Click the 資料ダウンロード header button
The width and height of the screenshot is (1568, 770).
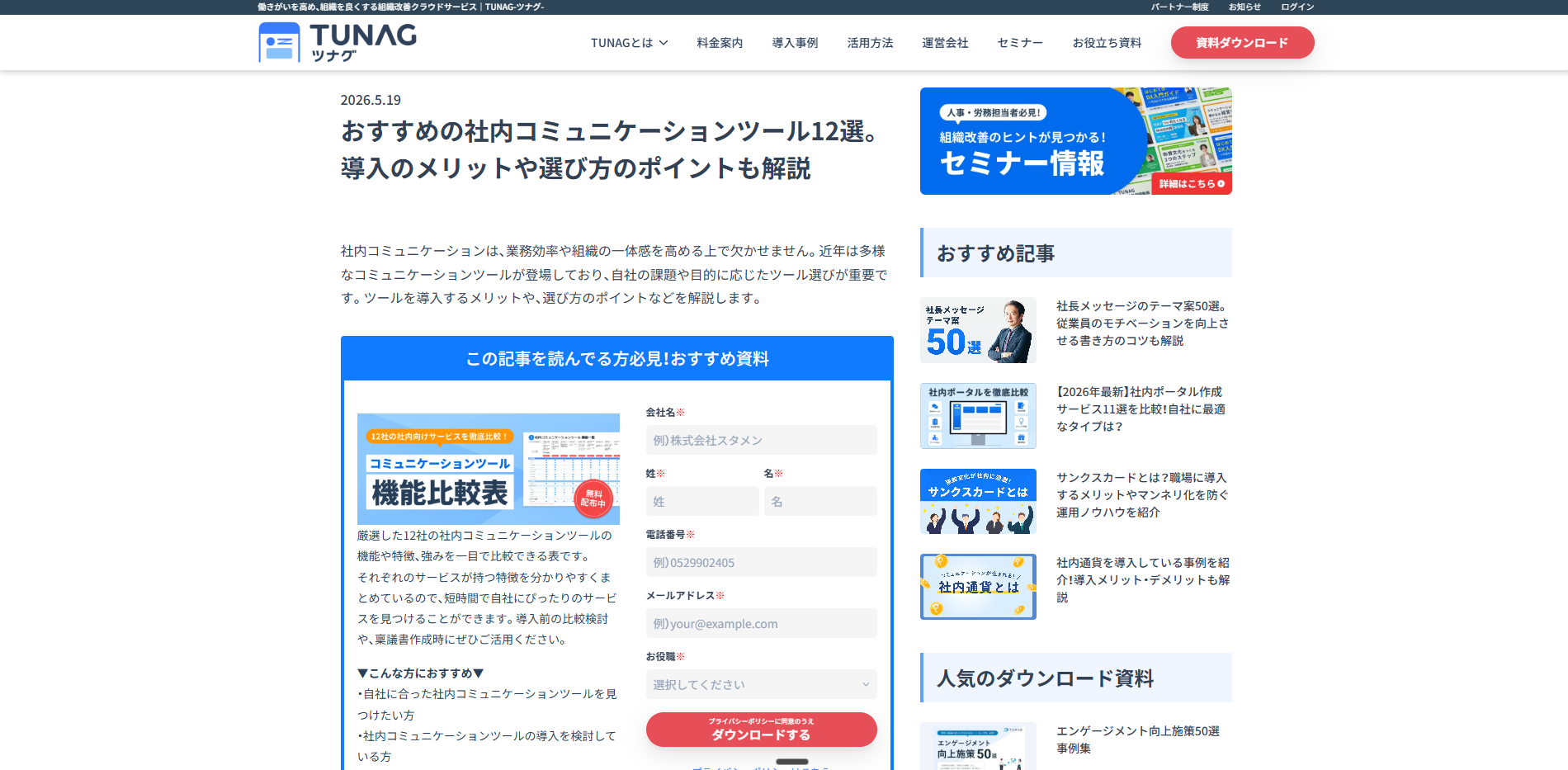pyautogui.click(x=1242, y=43)
